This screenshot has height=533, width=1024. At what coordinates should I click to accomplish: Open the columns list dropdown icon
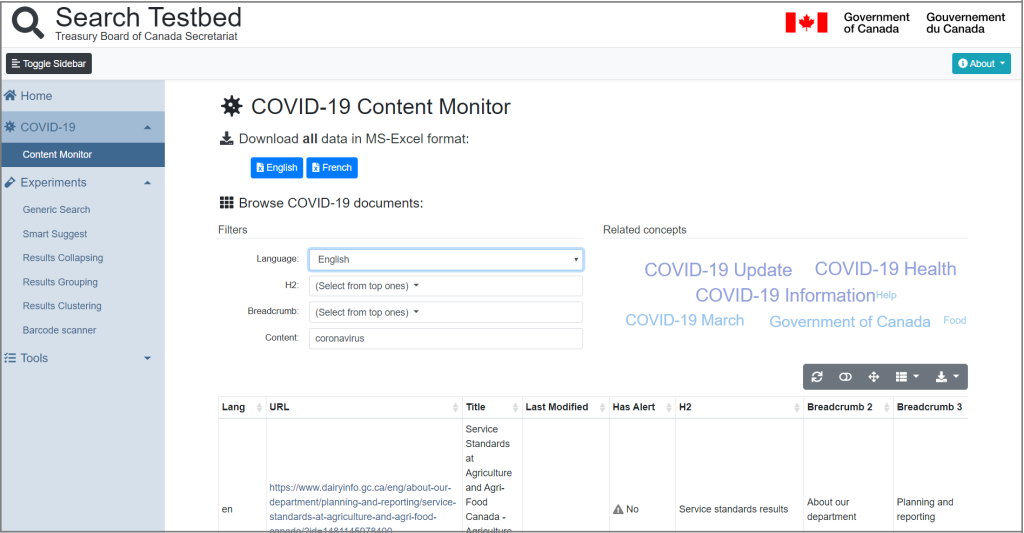pyautogui.click(x=907, y=377)
